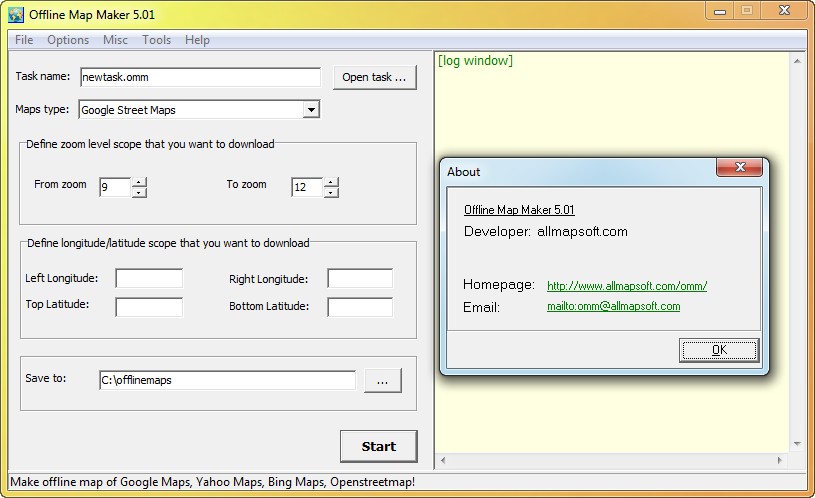Click the Save to path field

tap(228, 380)
